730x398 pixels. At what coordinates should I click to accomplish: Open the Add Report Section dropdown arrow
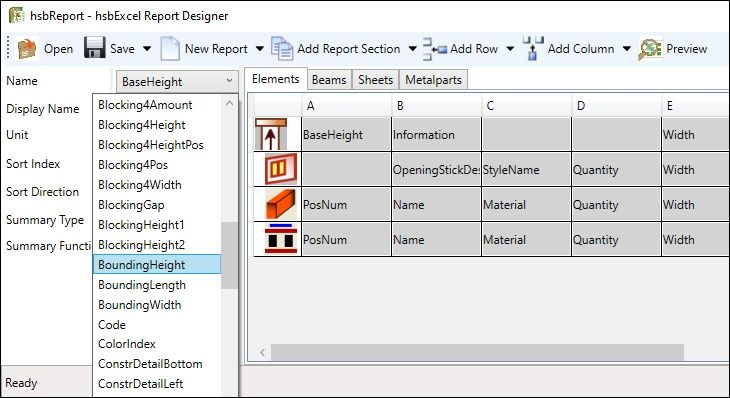coord(412,49)
